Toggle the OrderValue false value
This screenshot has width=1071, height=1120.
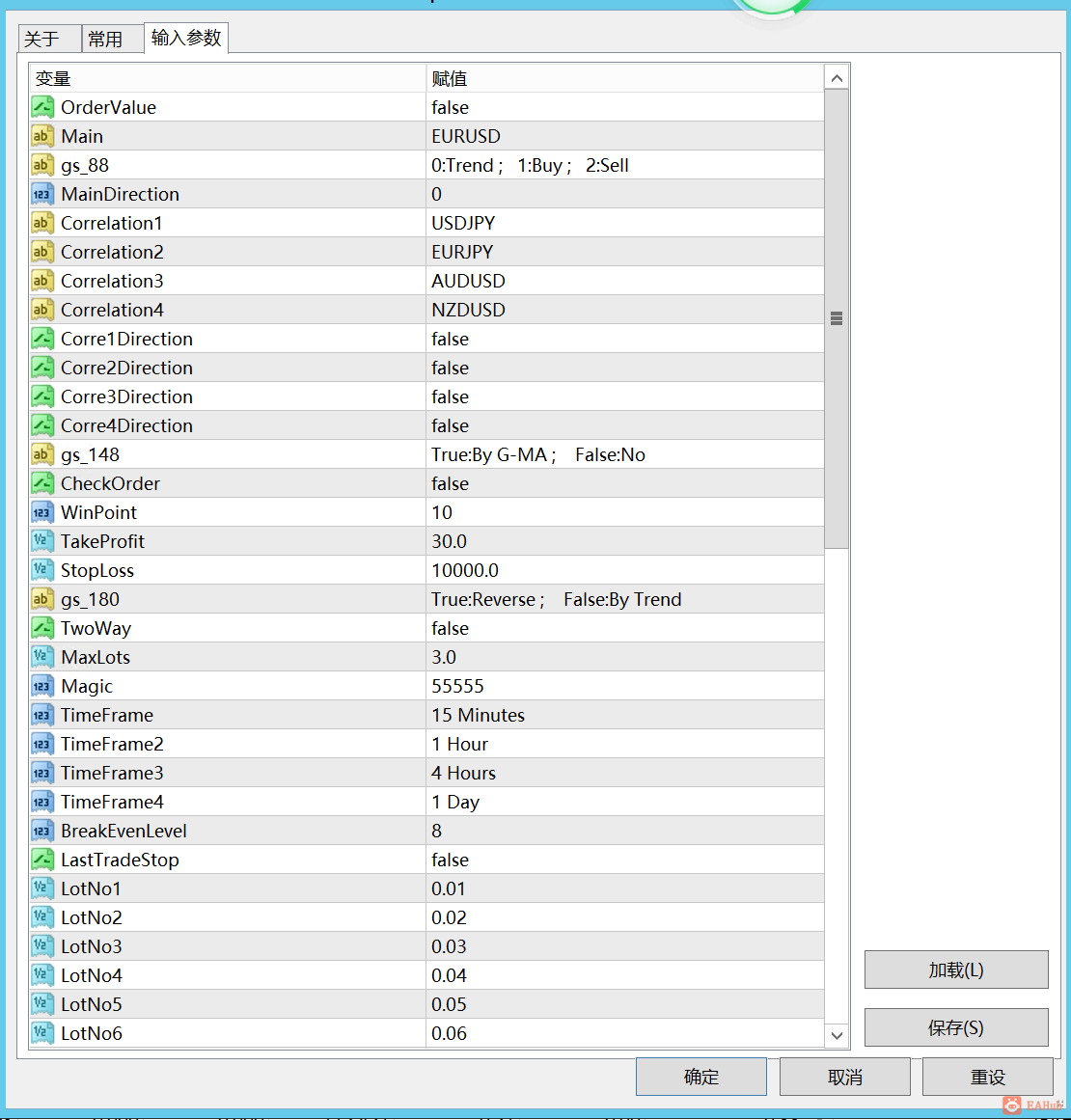click(624, 107)
